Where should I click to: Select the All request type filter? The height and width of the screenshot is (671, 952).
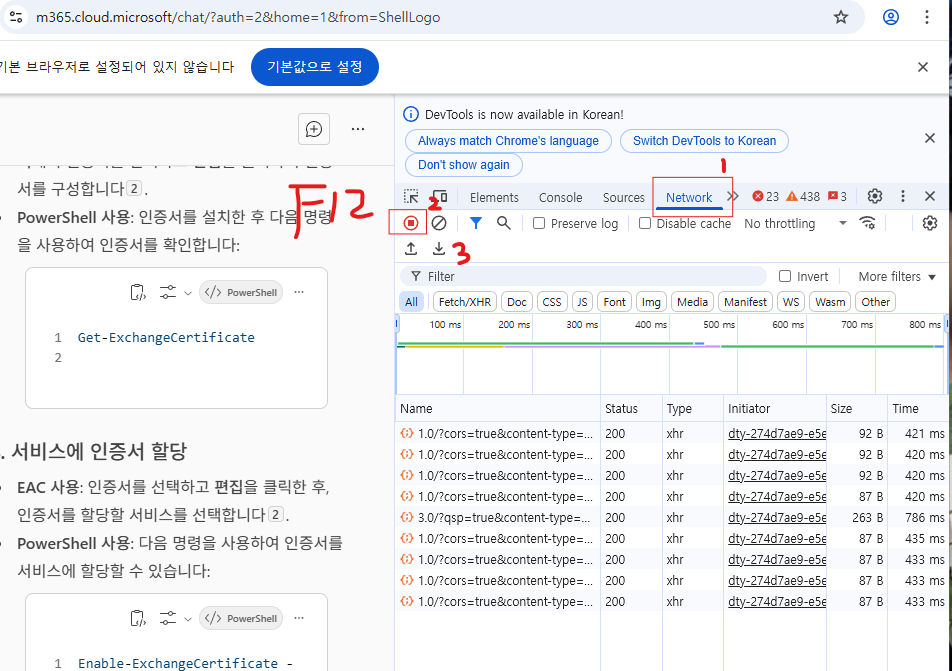point(412,302)
